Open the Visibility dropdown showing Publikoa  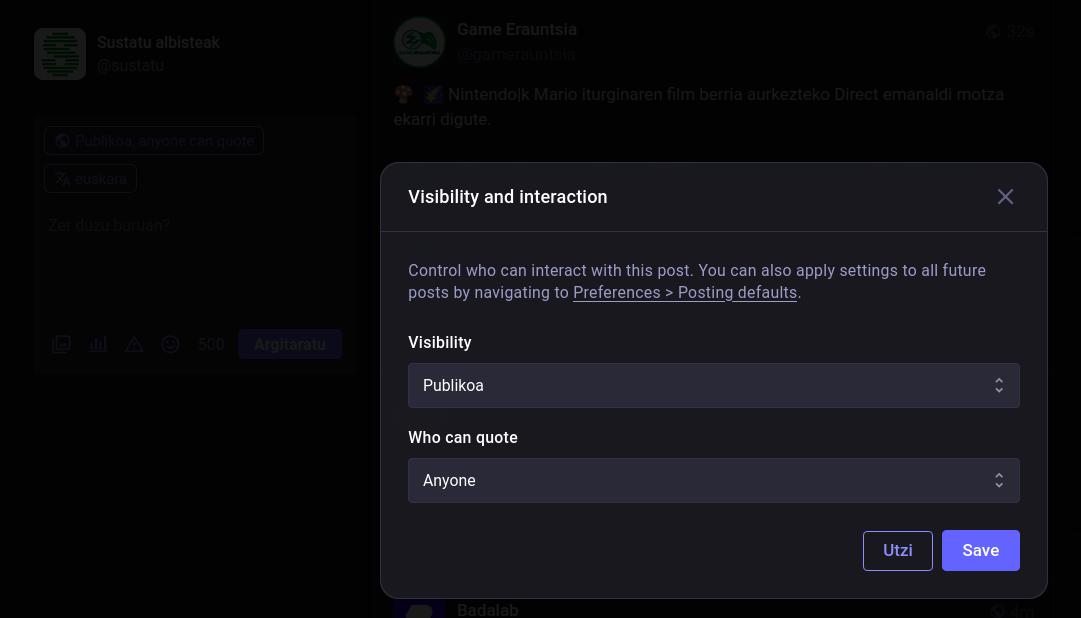pyautogui.click(x=713, y=385)
